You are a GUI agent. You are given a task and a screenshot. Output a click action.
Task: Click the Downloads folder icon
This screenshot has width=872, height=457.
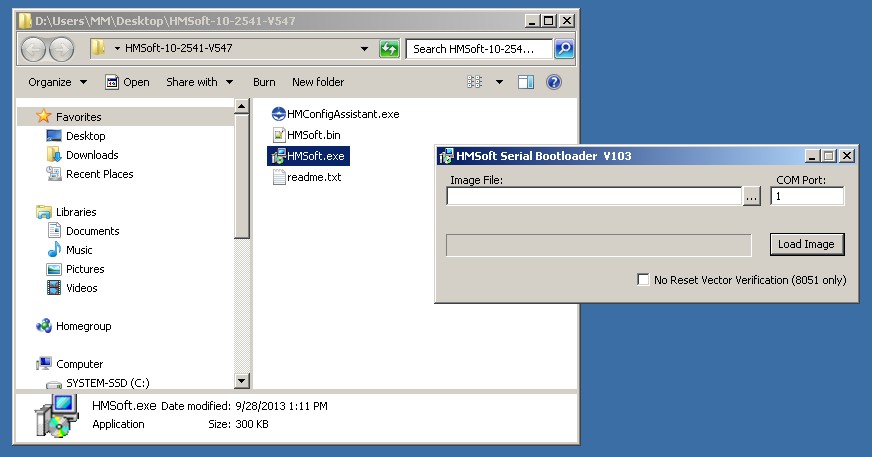click(x=54, y=155)
